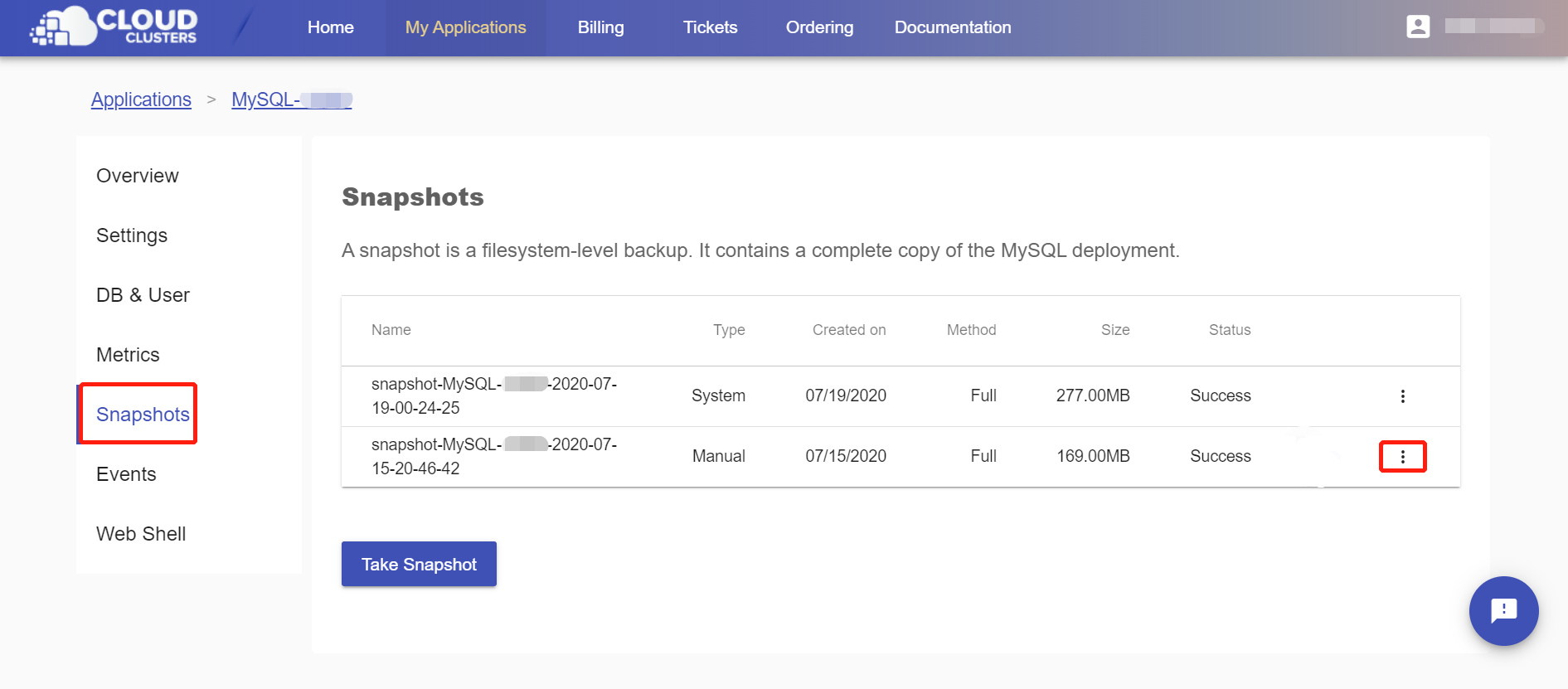Click the System type cell
This screenshot has width=1568, height=689.
click(x=718, y=396)
